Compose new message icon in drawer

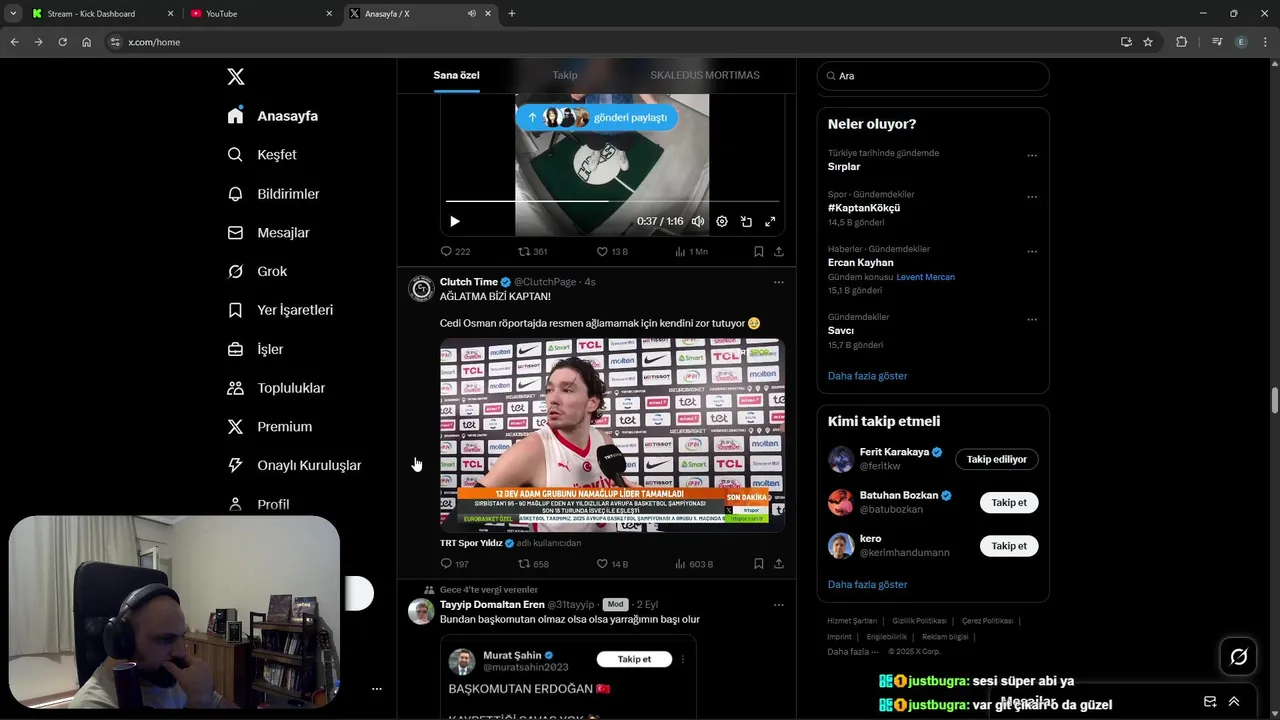click(1210, 702)
